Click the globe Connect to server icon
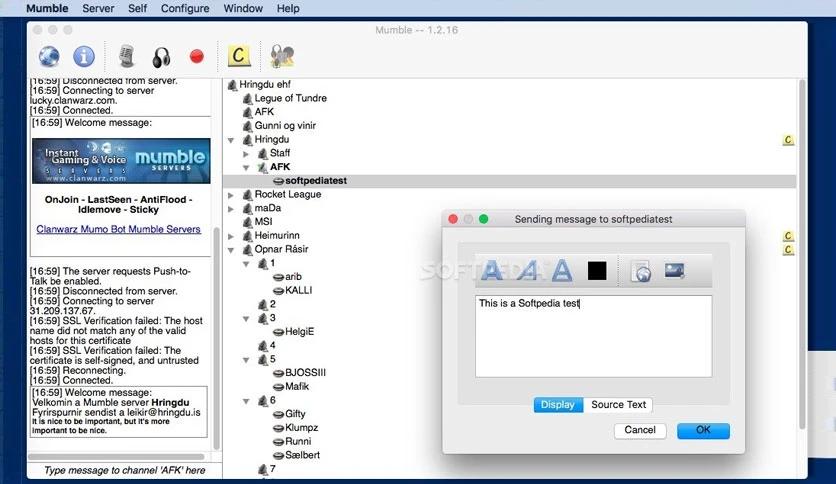 tap(49, 56)
